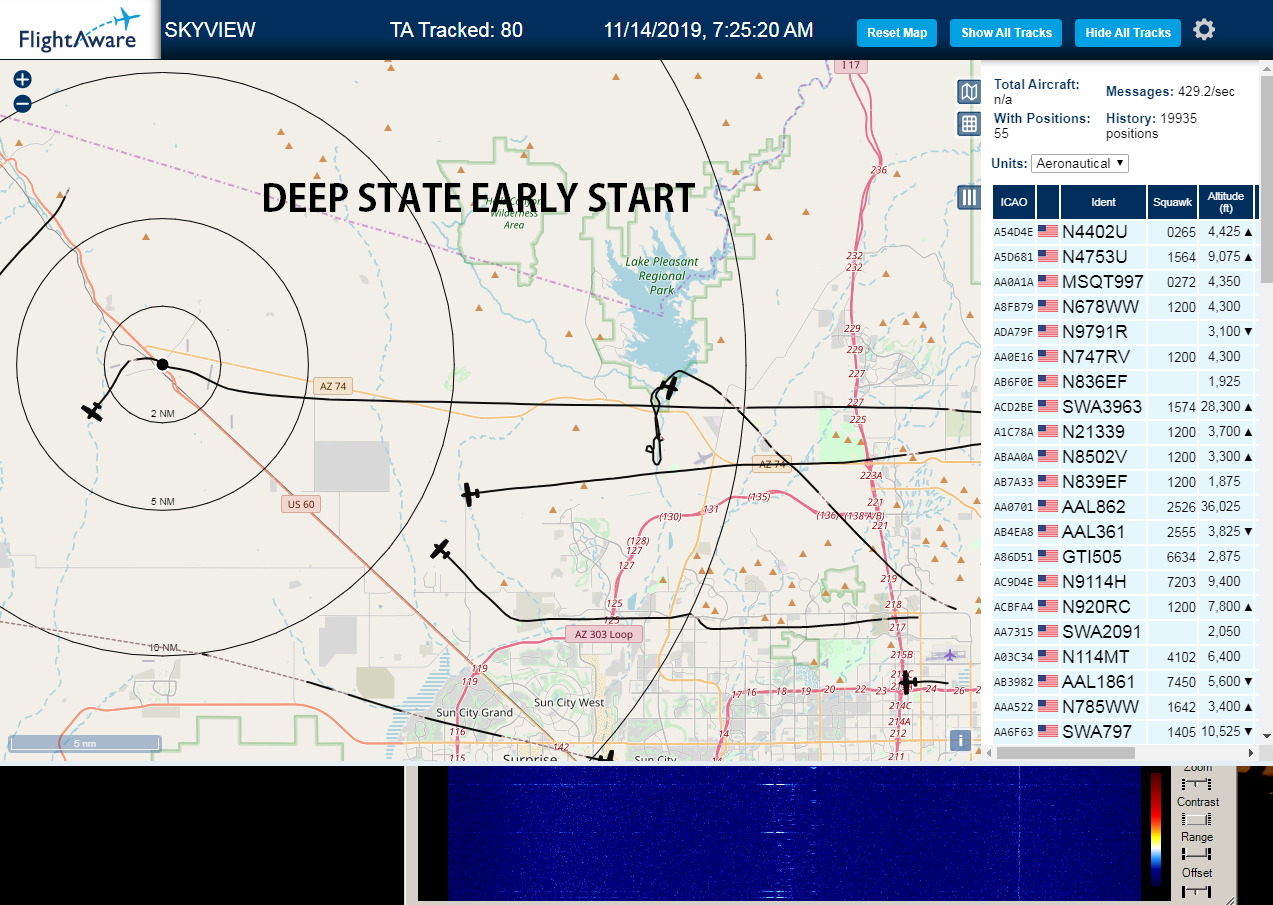The width and height of the screenshot is (1273, 905).
Task: Select the N678WW aircraft row
Action: click(1124, 306)
